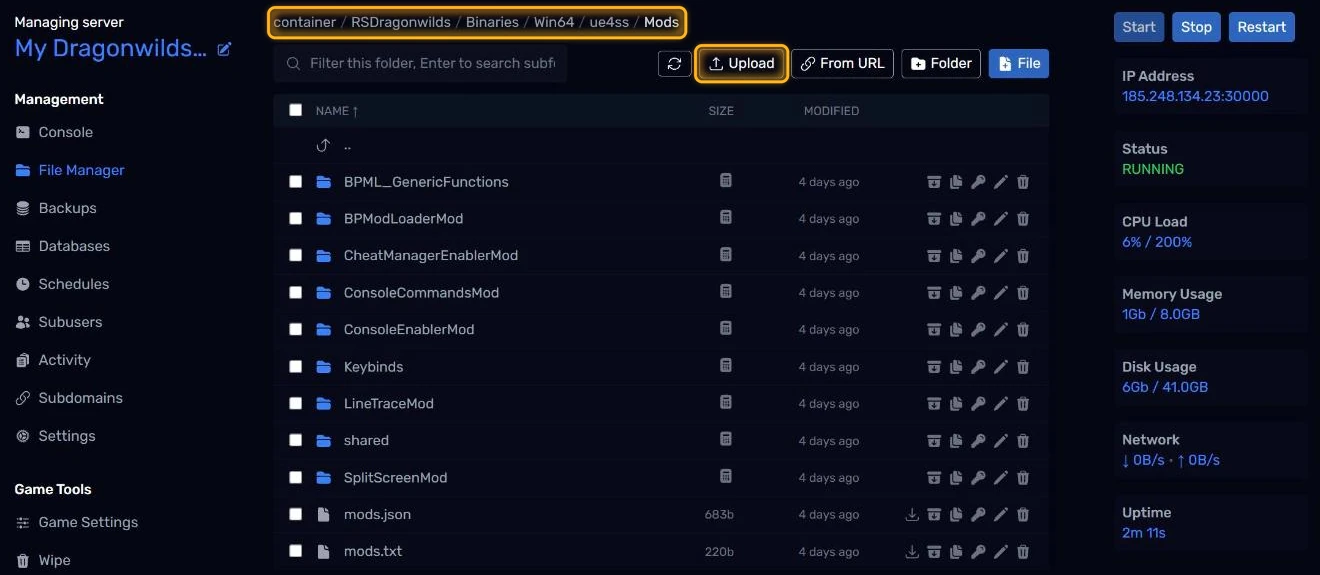Go up to parent directory arrow
Viewport: 1320px width, 575px height.
point(323,145)
